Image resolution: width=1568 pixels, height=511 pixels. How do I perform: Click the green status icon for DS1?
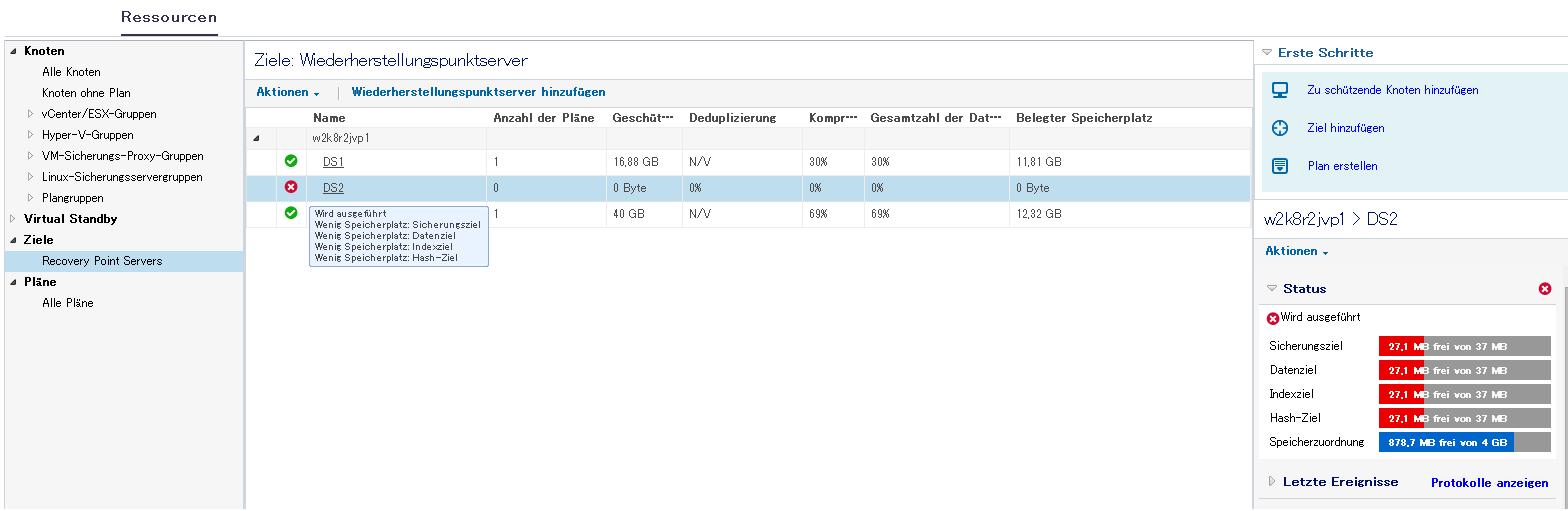click(291, 161)
